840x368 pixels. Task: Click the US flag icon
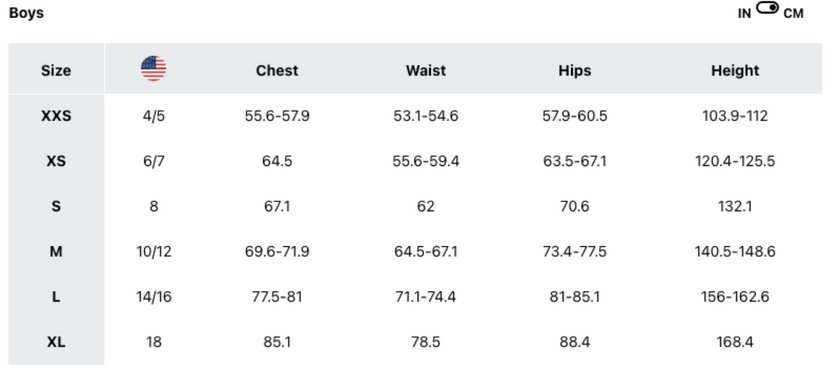154,69
